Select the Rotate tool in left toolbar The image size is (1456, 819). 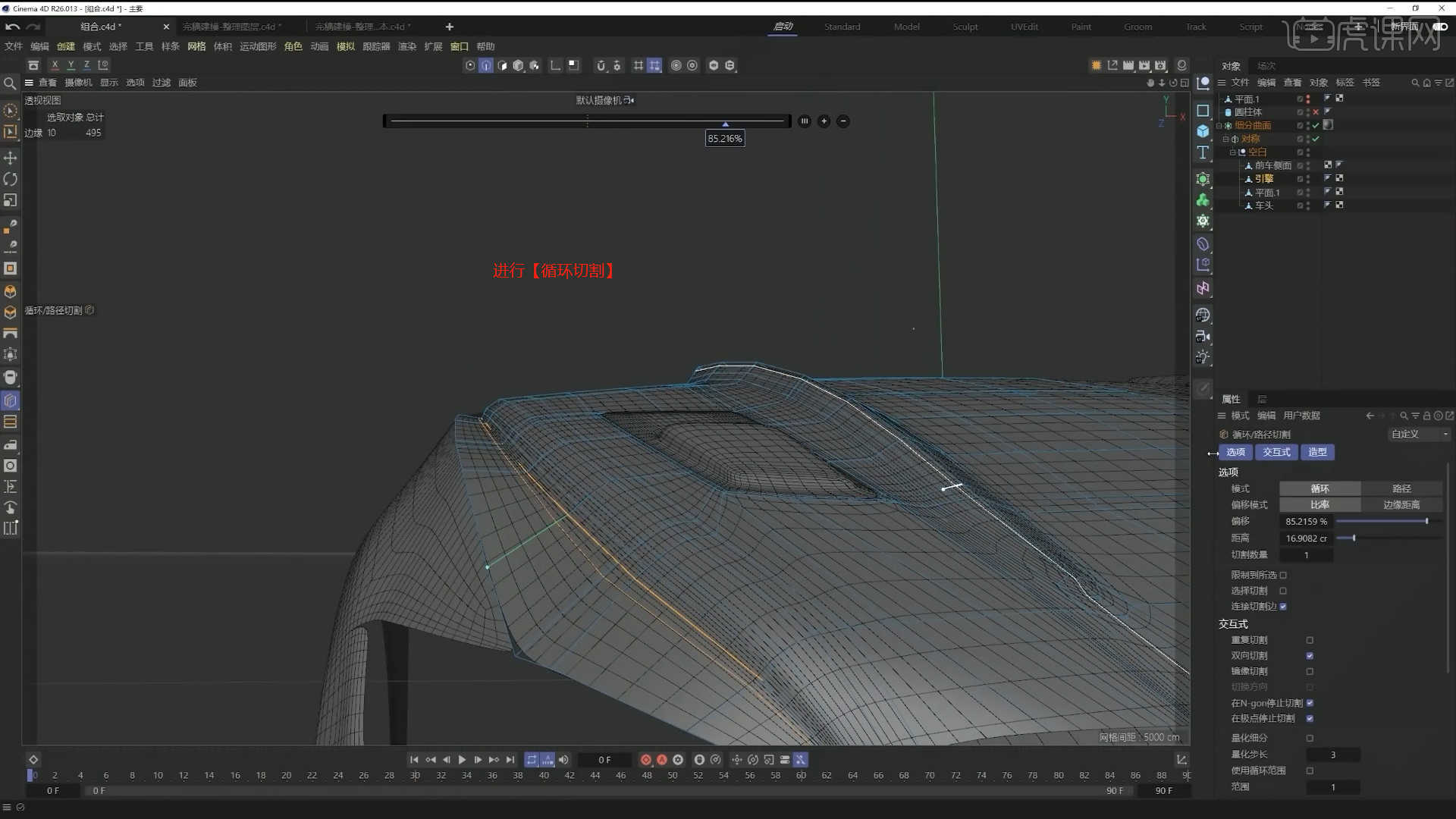[x=11, y=179]
